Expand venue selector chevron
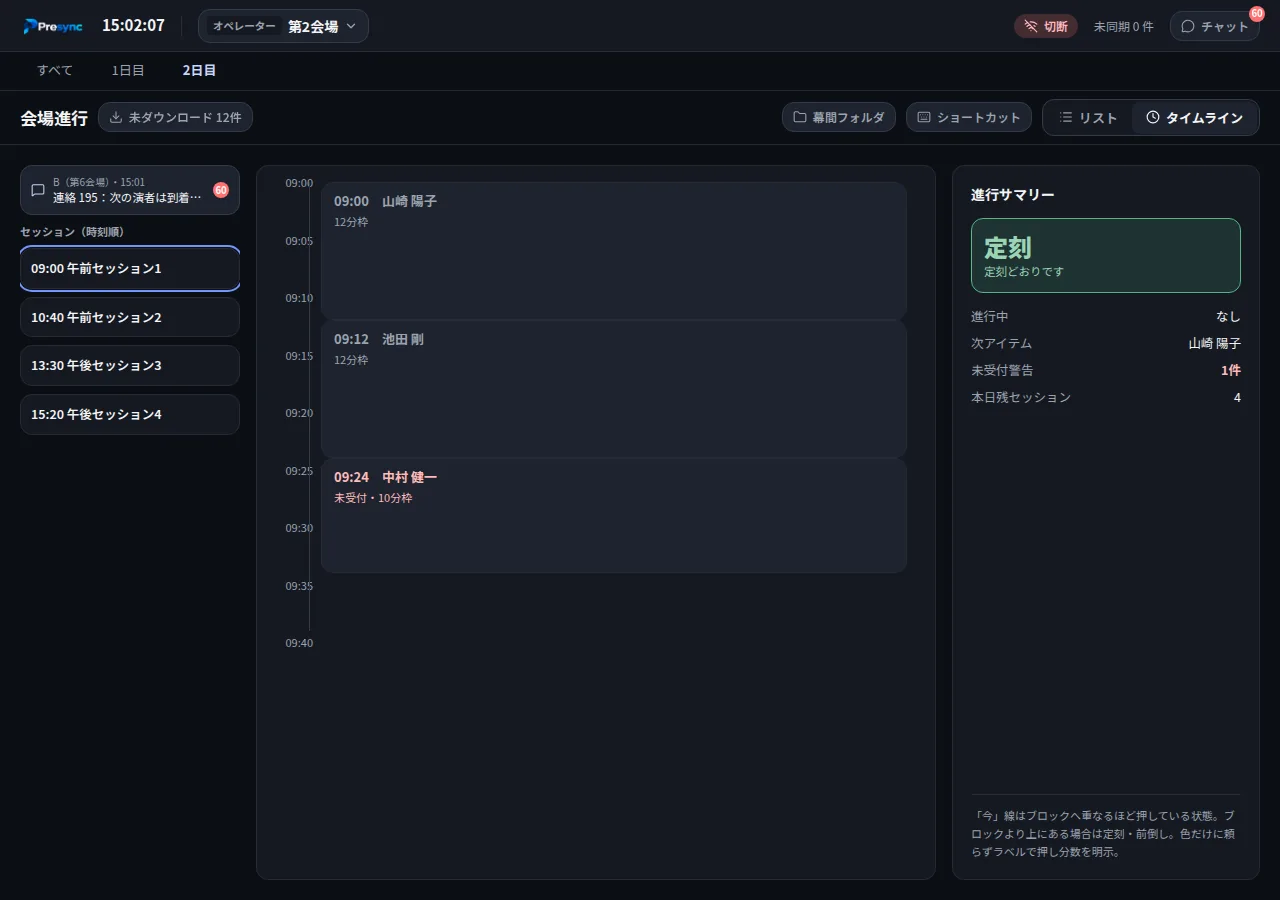The height and width of the screenshot is (900, 1280). tap(351, 26)
